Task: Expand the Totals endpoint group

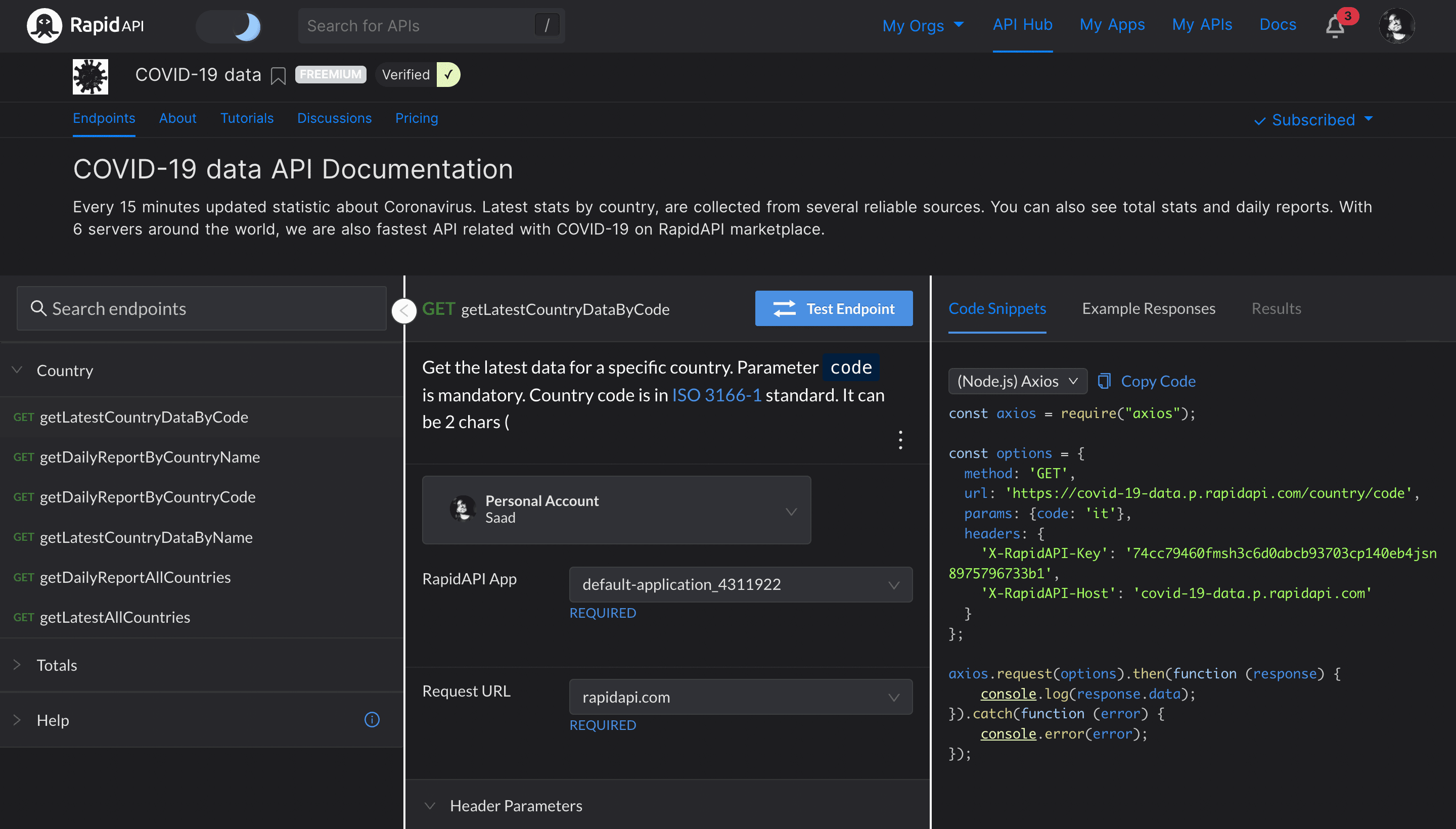Action: pyautogui.click(x=202, y=665)
